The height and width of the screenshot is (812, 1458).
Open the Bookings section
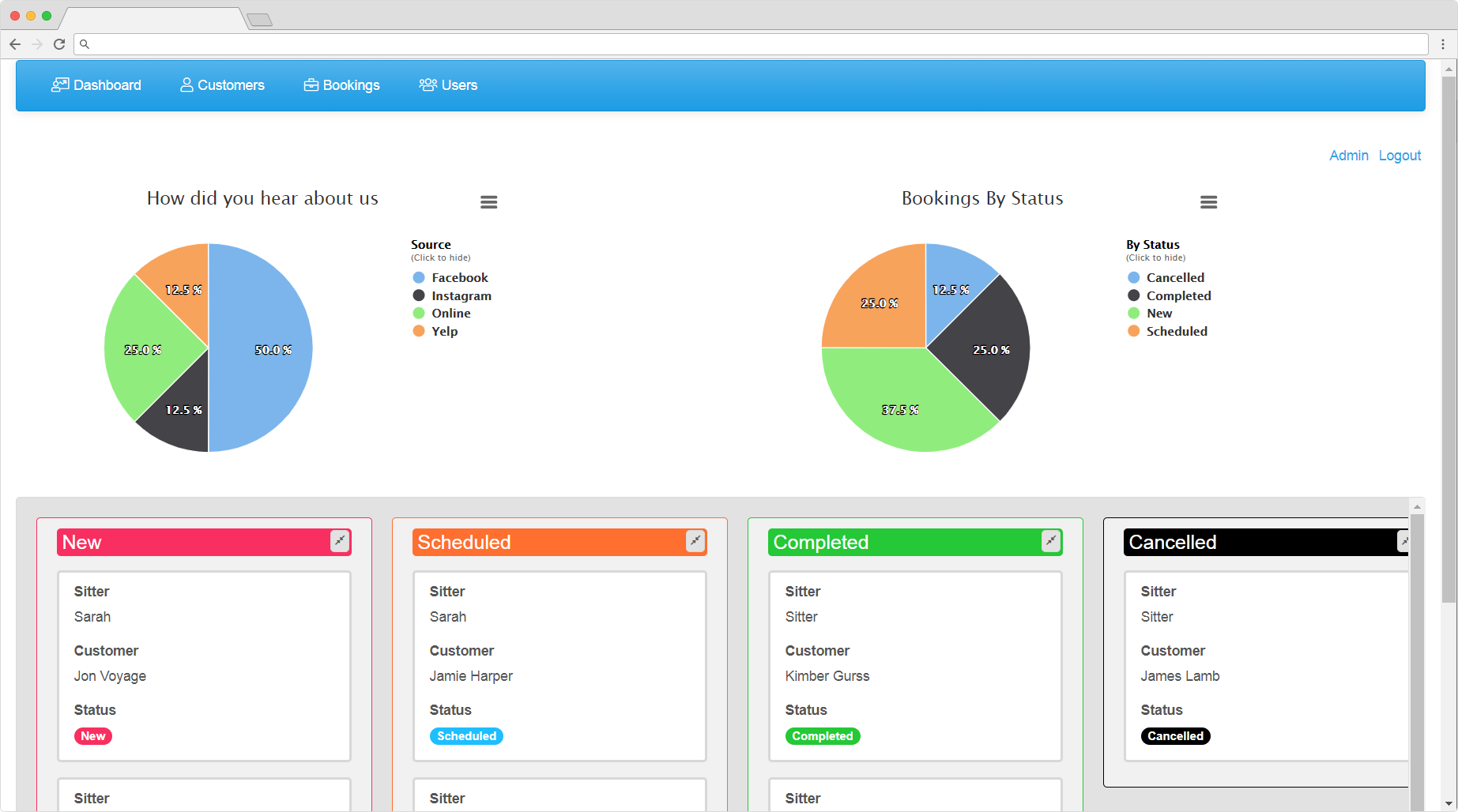pyautogui.click(x=342, y=85)
